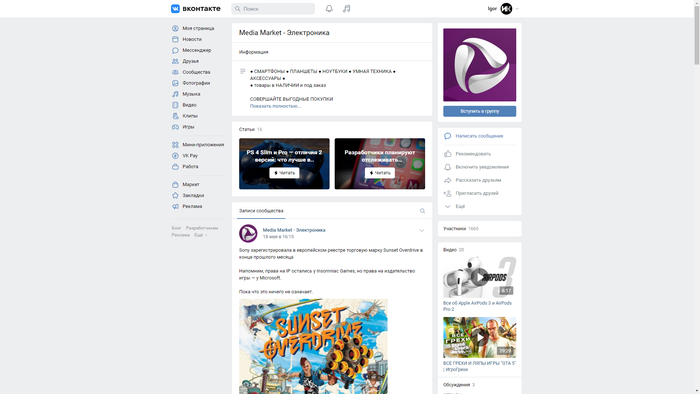Expand the Ещё footer dropdown

(200, 235)
